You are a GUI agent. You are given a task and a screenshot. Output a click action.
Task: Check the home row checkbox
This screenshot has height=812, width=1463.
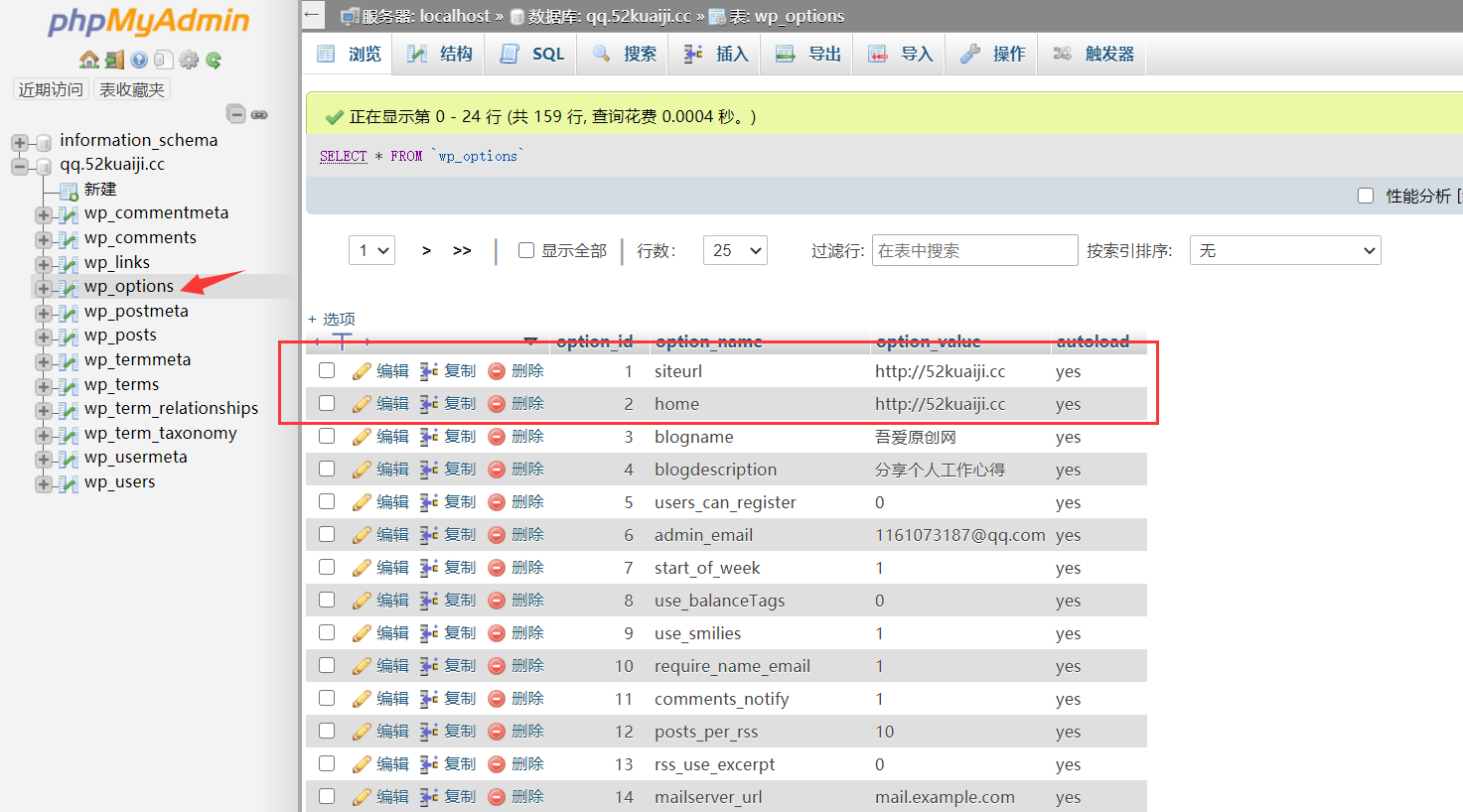327,403
